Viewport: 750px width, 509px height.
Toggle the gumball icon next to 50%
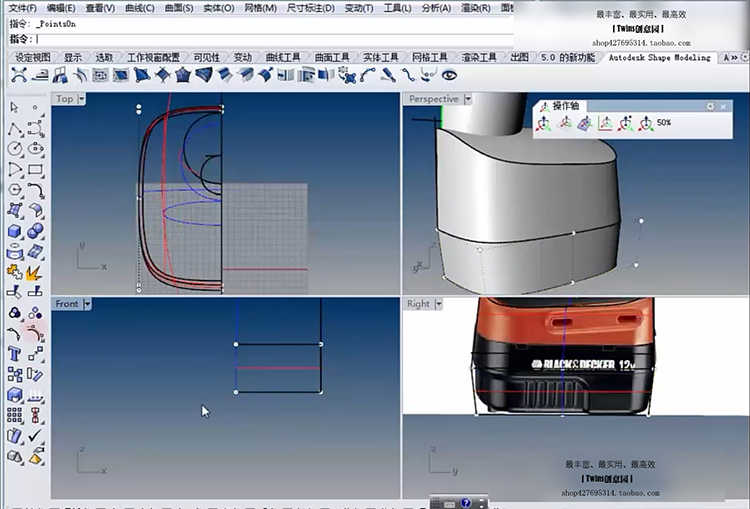point(646,123)
